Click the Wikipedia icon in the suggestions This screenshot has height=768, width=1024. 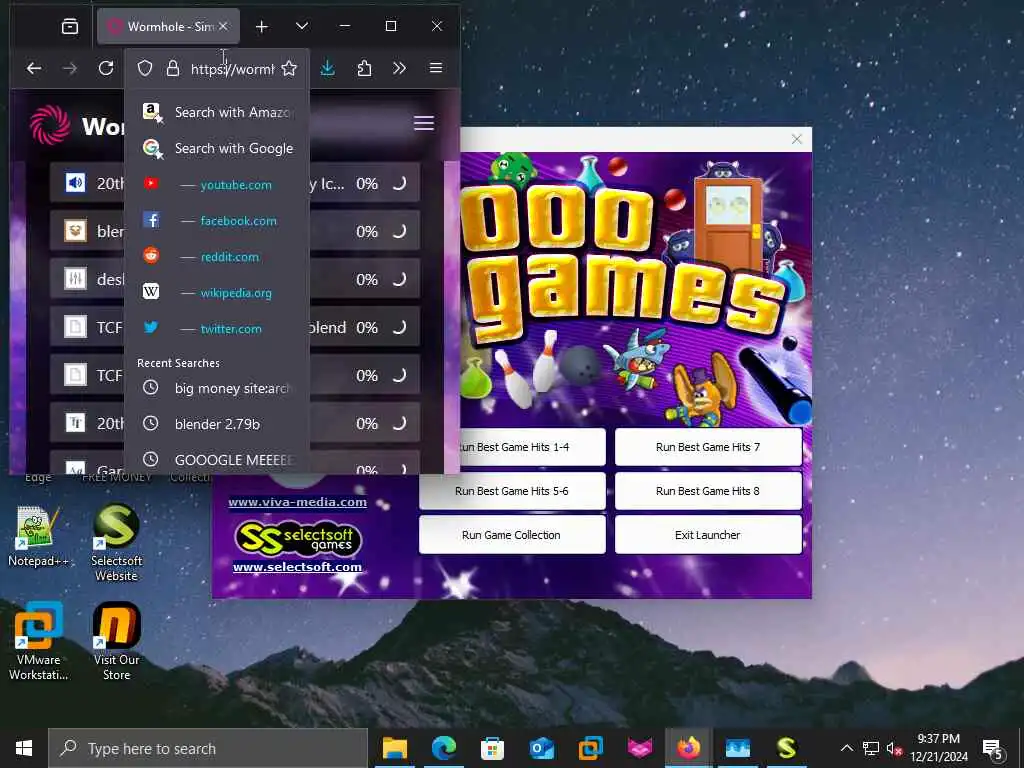tap(151, 291)
